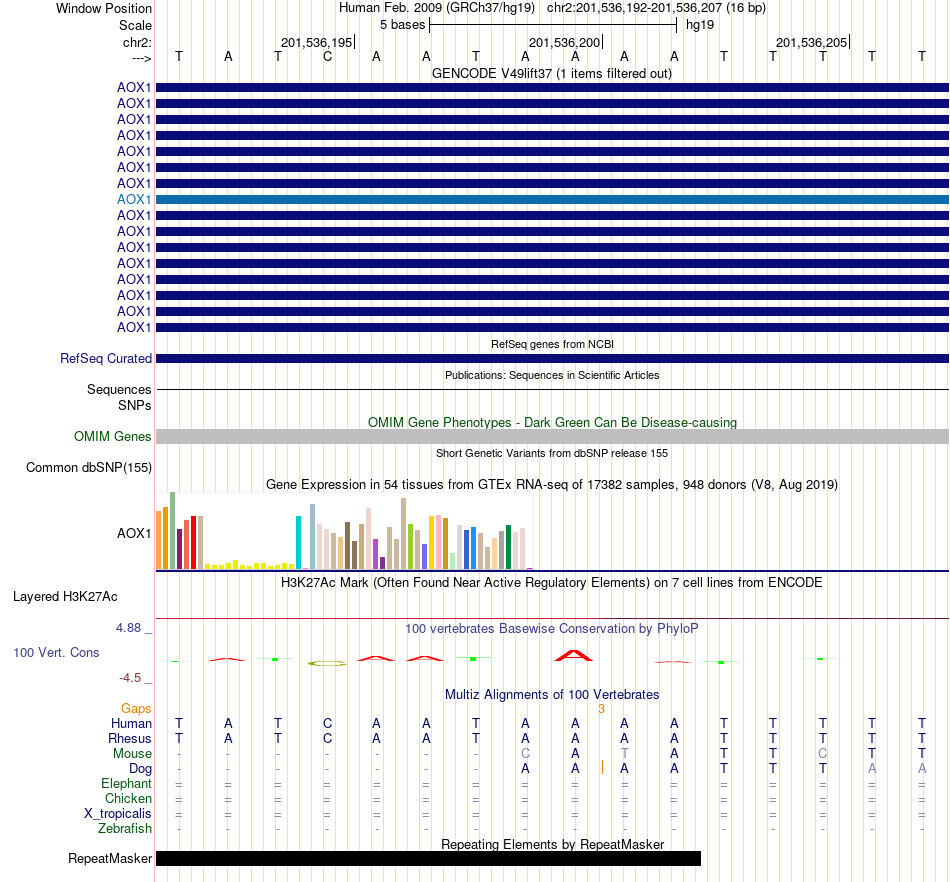Click the light blue highlighted AOX1 transcript label
Viewport: 950px width, 882px height.
(134, 199)
